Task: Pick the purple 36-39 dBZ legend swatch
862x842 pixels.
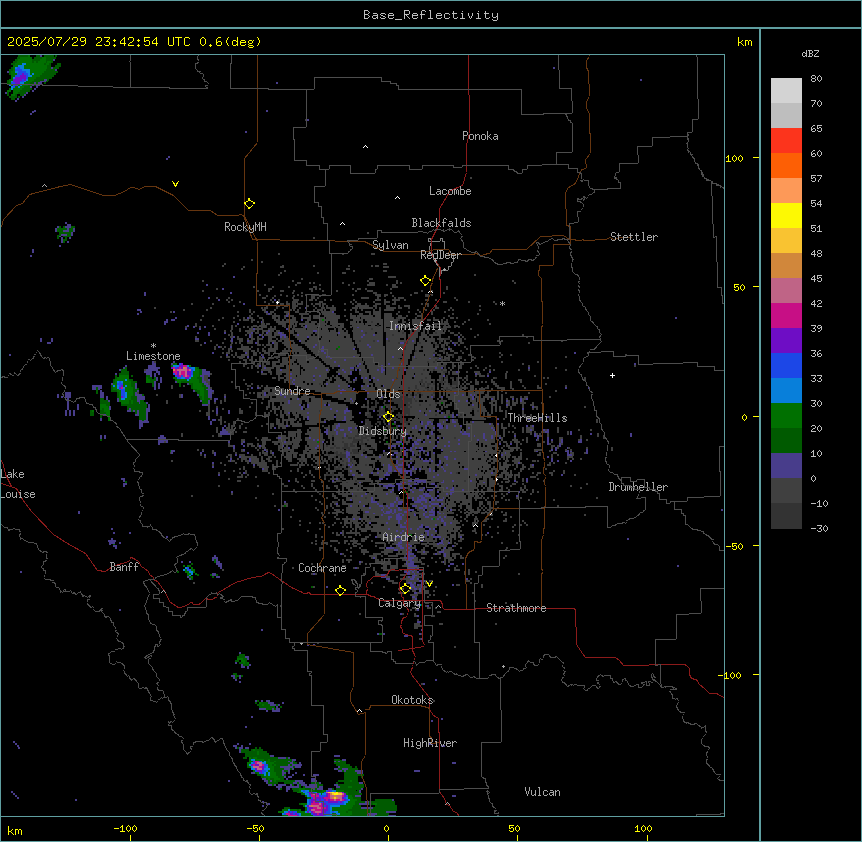Action: [x=786, y=341]
